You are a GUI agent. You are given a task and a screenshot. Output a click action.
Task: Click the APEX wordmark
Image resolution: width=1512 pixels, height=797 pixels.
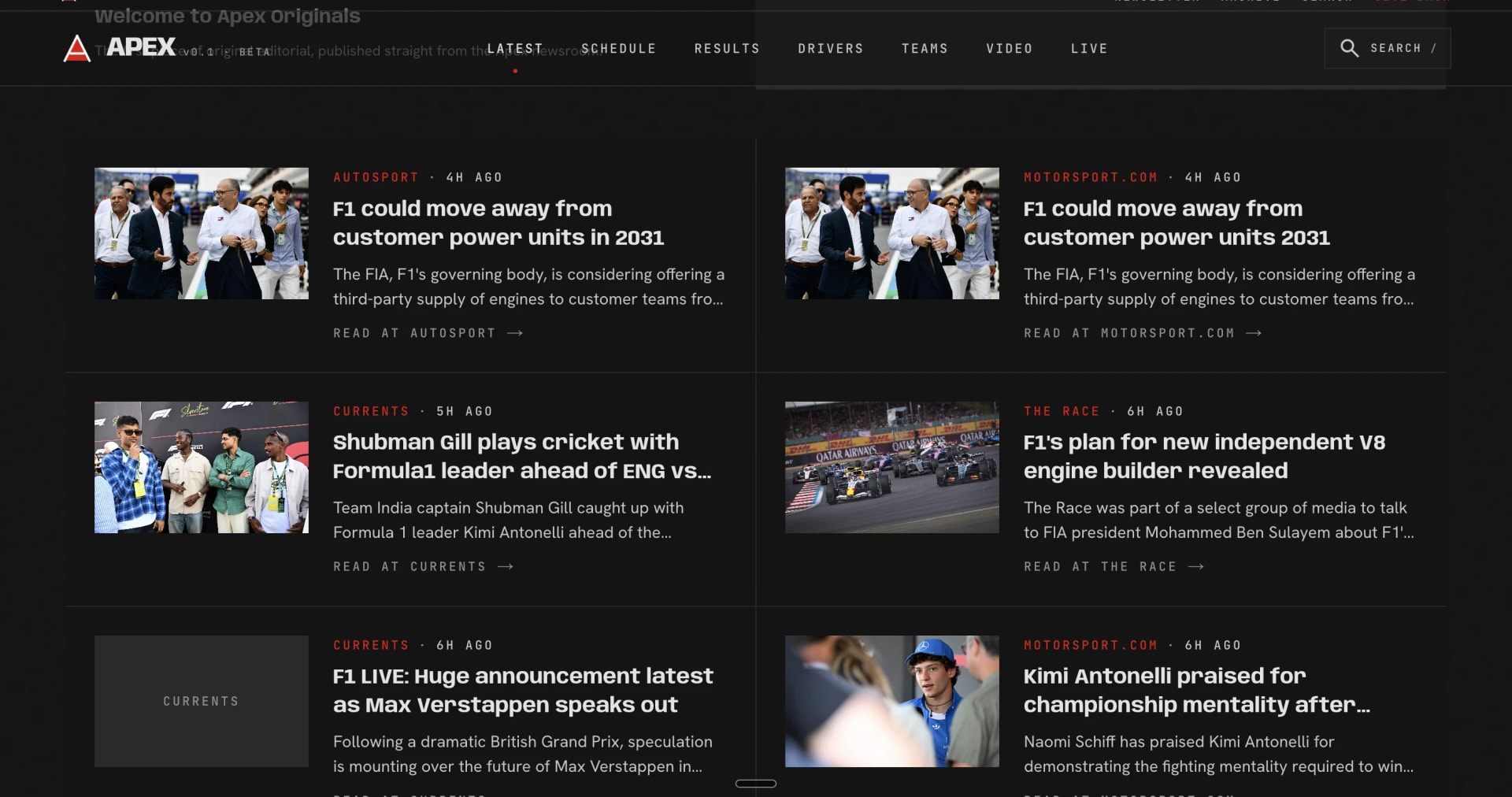141,47
